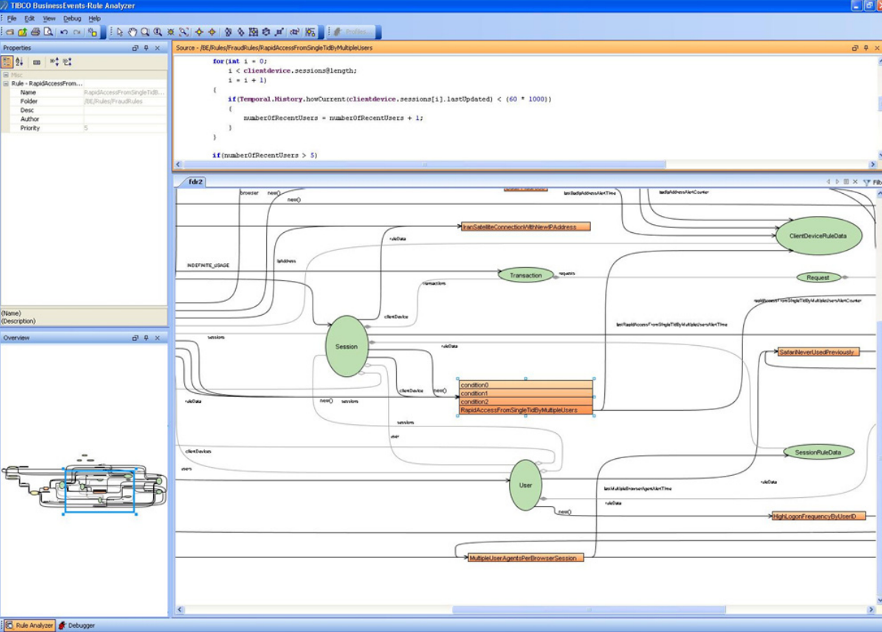Collapse the Rule - RapidAccessFrom node
This screenshot has height=632, width=882.
click(6, 83)
